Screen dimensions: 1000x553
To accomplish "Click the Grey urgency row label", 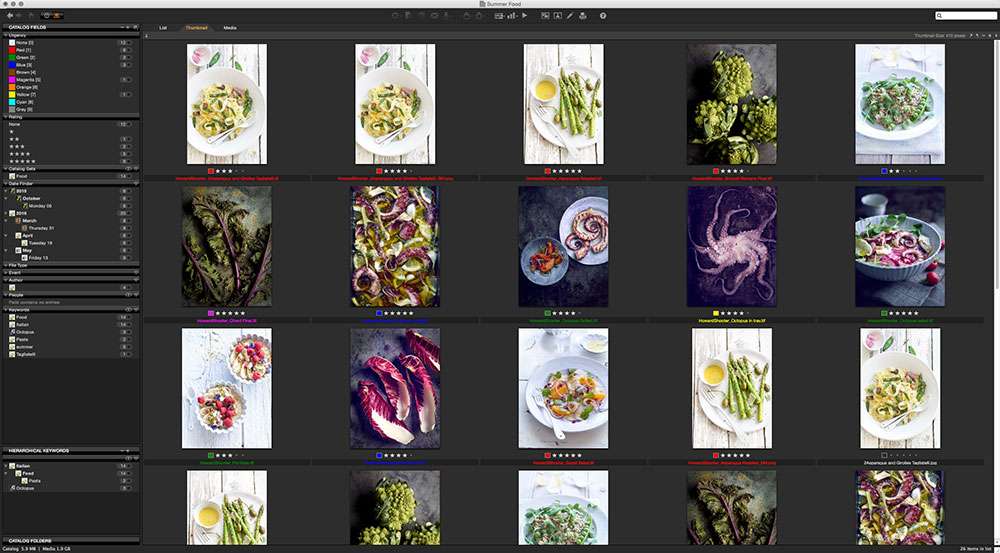I will click(x=25, y=110).
